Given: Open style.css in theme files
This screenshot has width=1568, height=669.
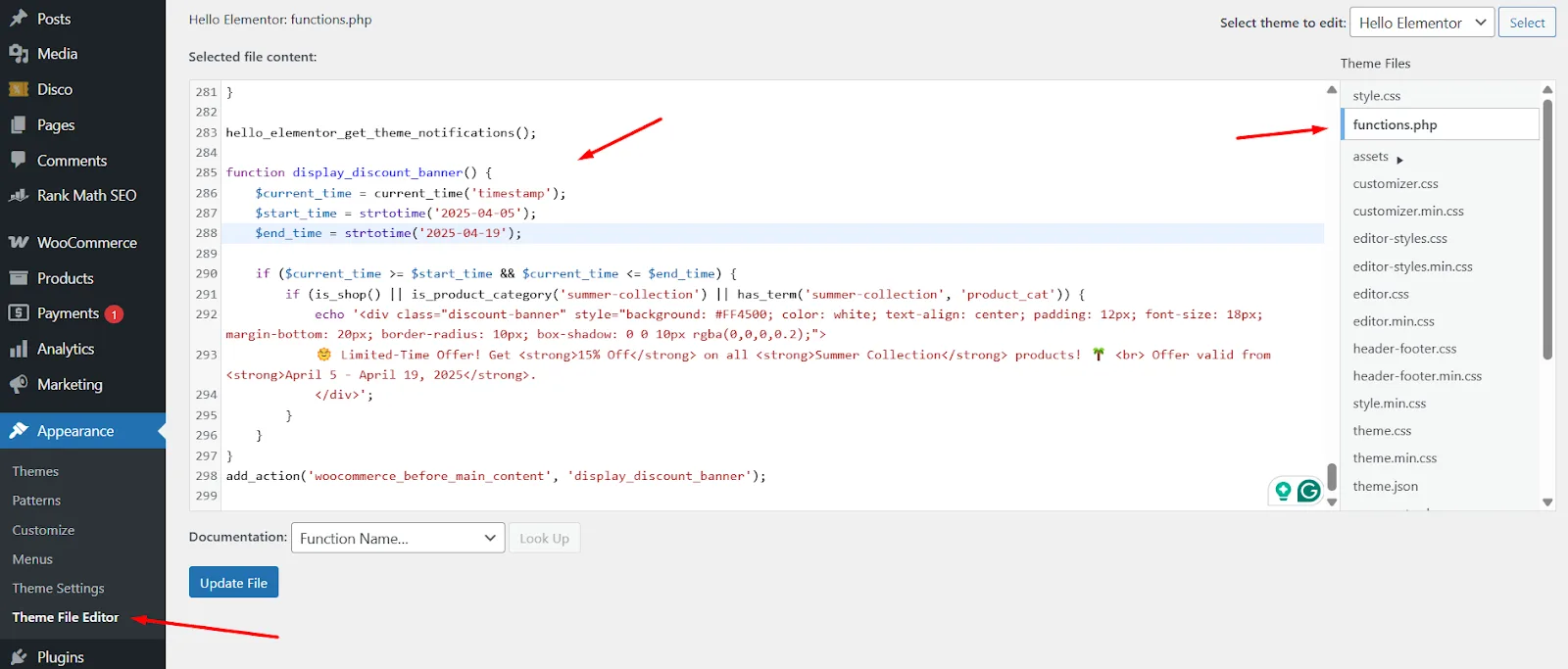Looking at the screenshot, I should coord(1376,96).
